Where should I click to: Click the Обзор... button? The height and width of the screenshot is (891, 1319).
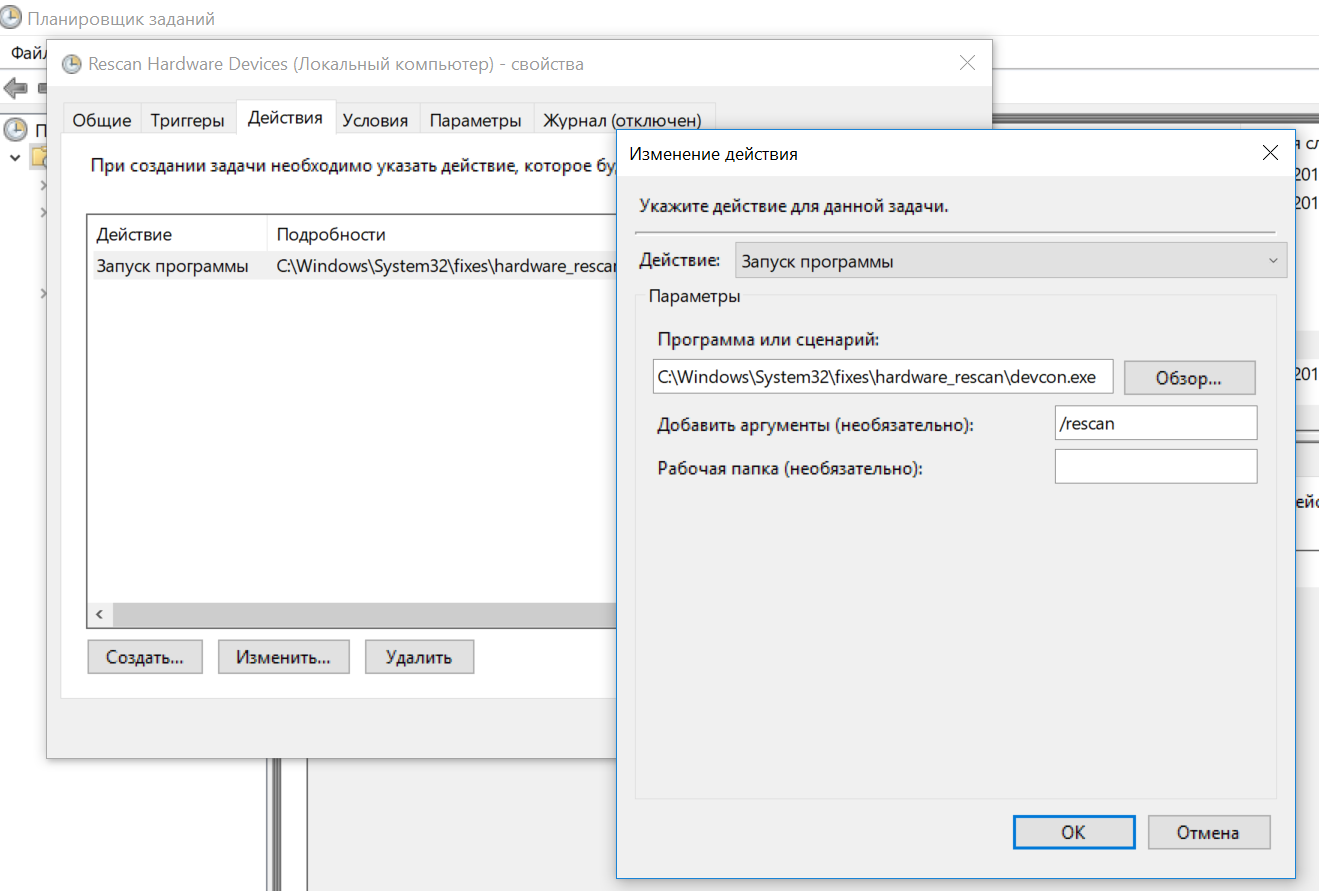(1189, 377)
